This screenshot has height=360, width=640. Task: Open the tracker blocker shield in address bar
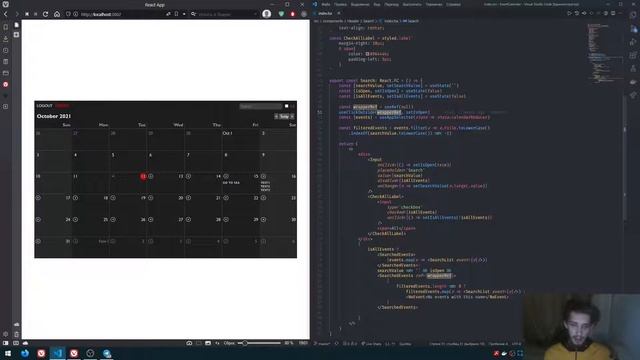coord(68,14)
